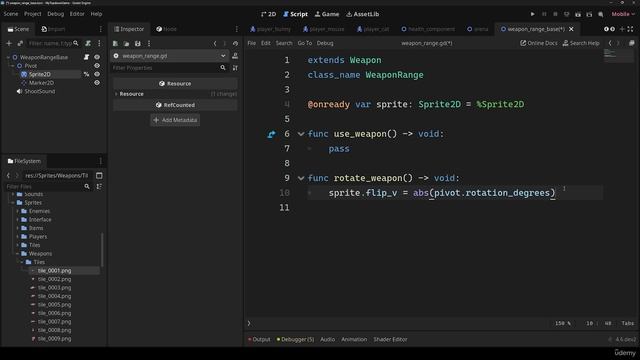
Task: Open the Project menu
Action: [33, 14]
